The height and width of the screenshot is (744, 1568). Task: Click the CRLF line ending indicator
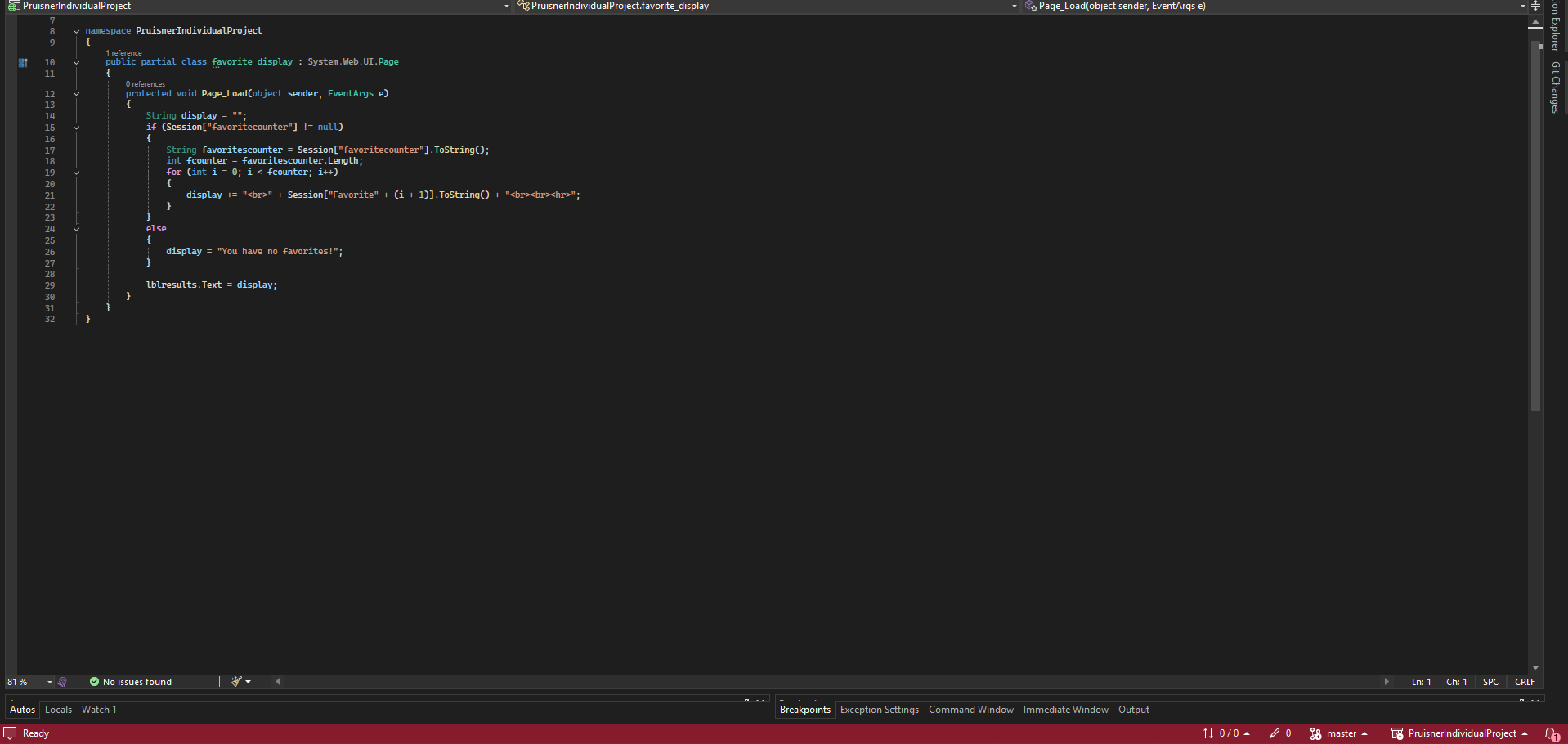pos(1525,682)
